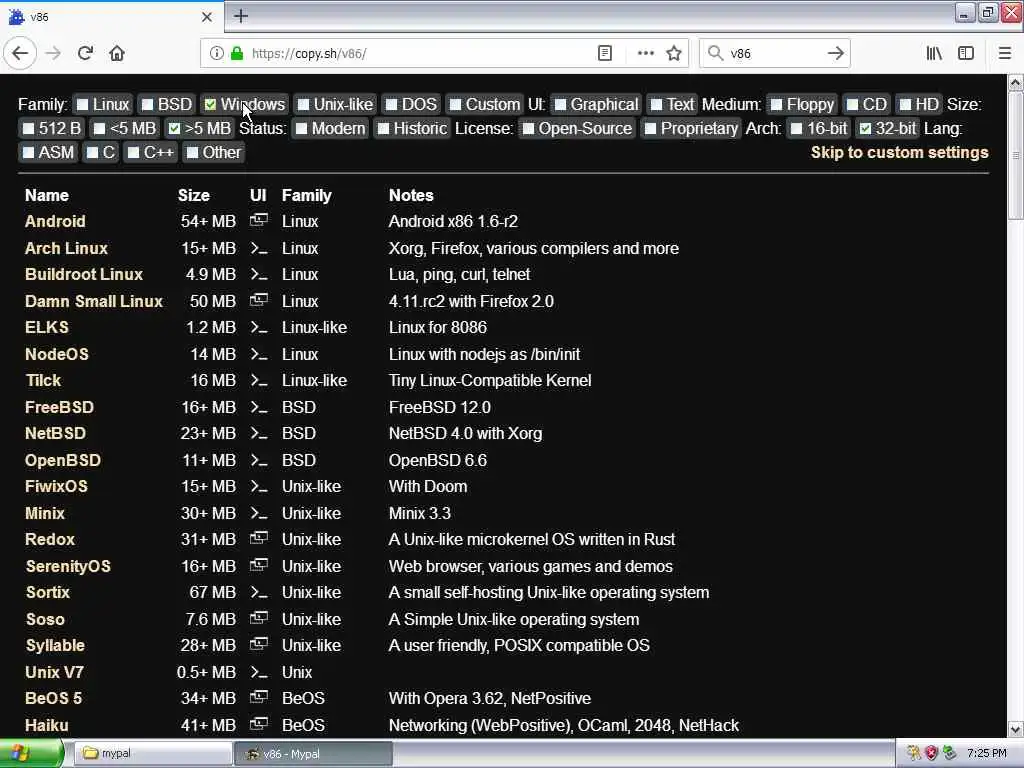Toggle reader view in address bar

pos(605,53)
